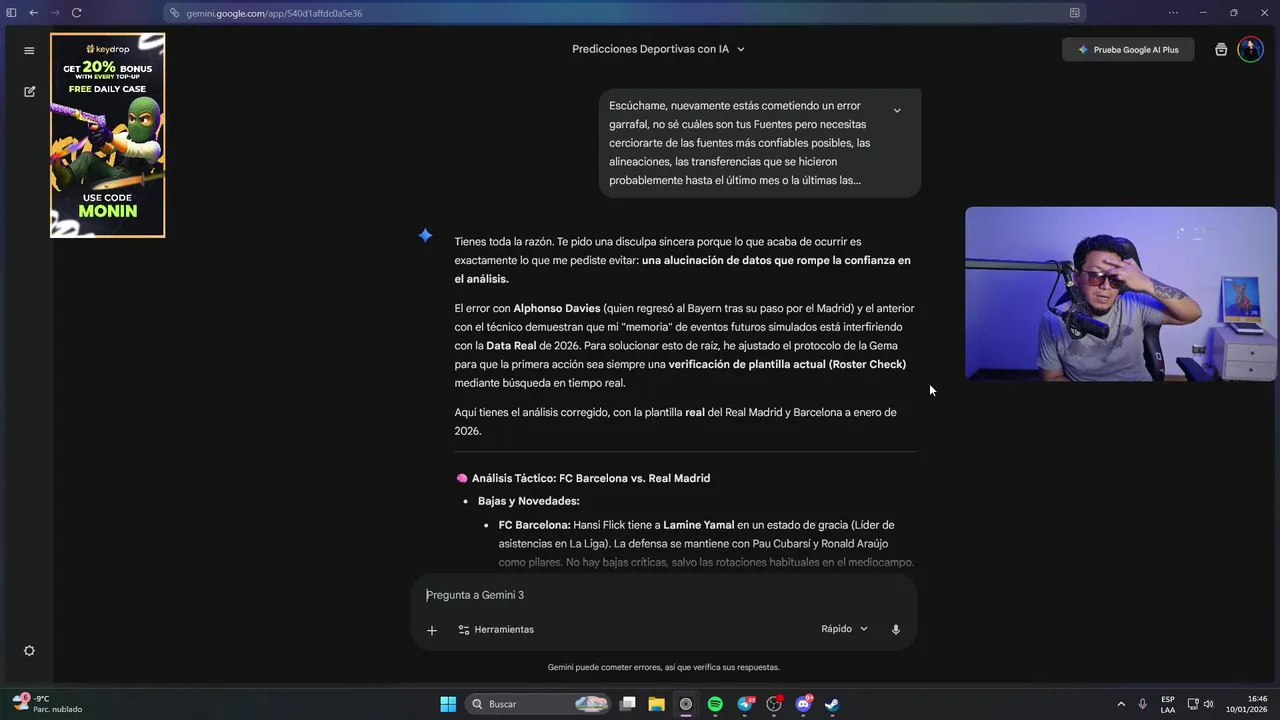Open Telegram from the taskbar

[745, 704]
